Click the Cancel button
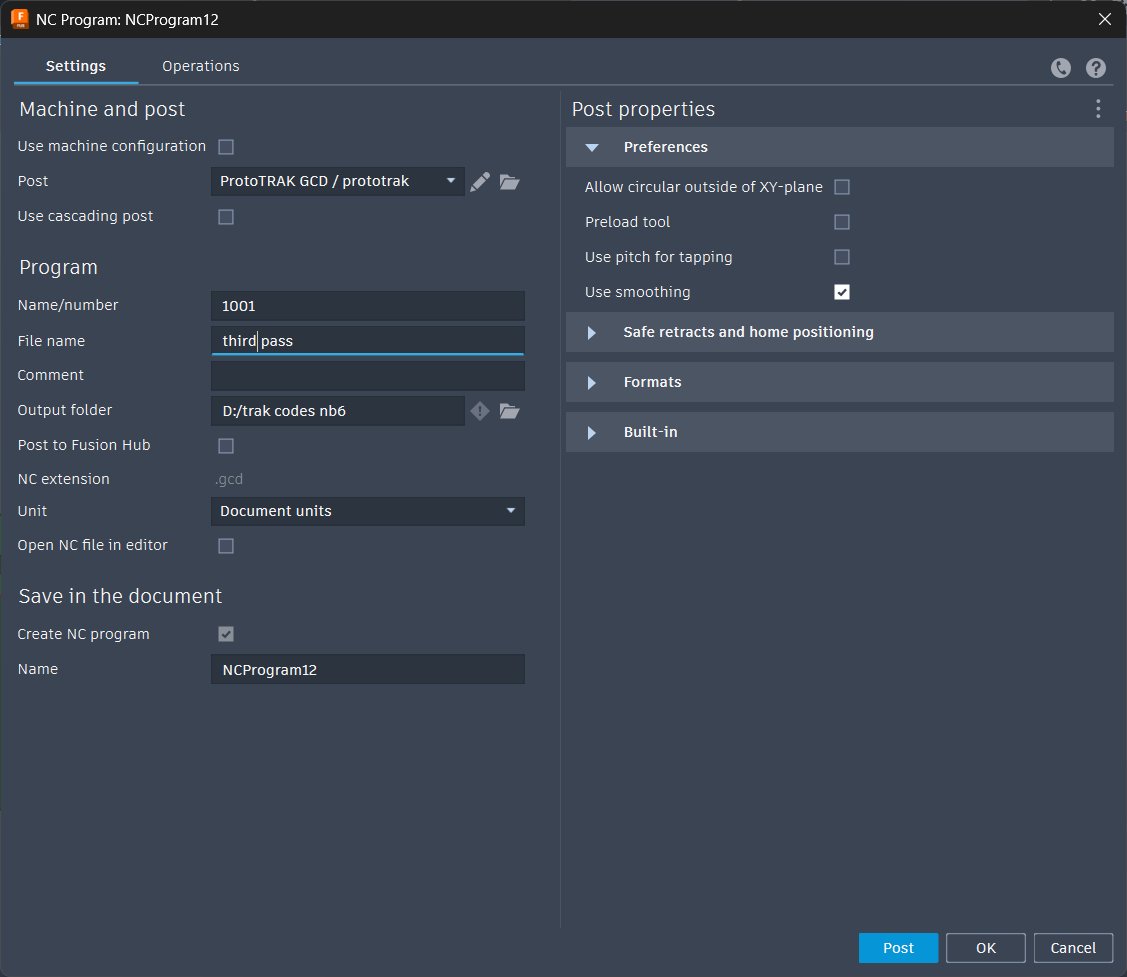The height and width of the screenshot is (977, 1127). 1073,948
